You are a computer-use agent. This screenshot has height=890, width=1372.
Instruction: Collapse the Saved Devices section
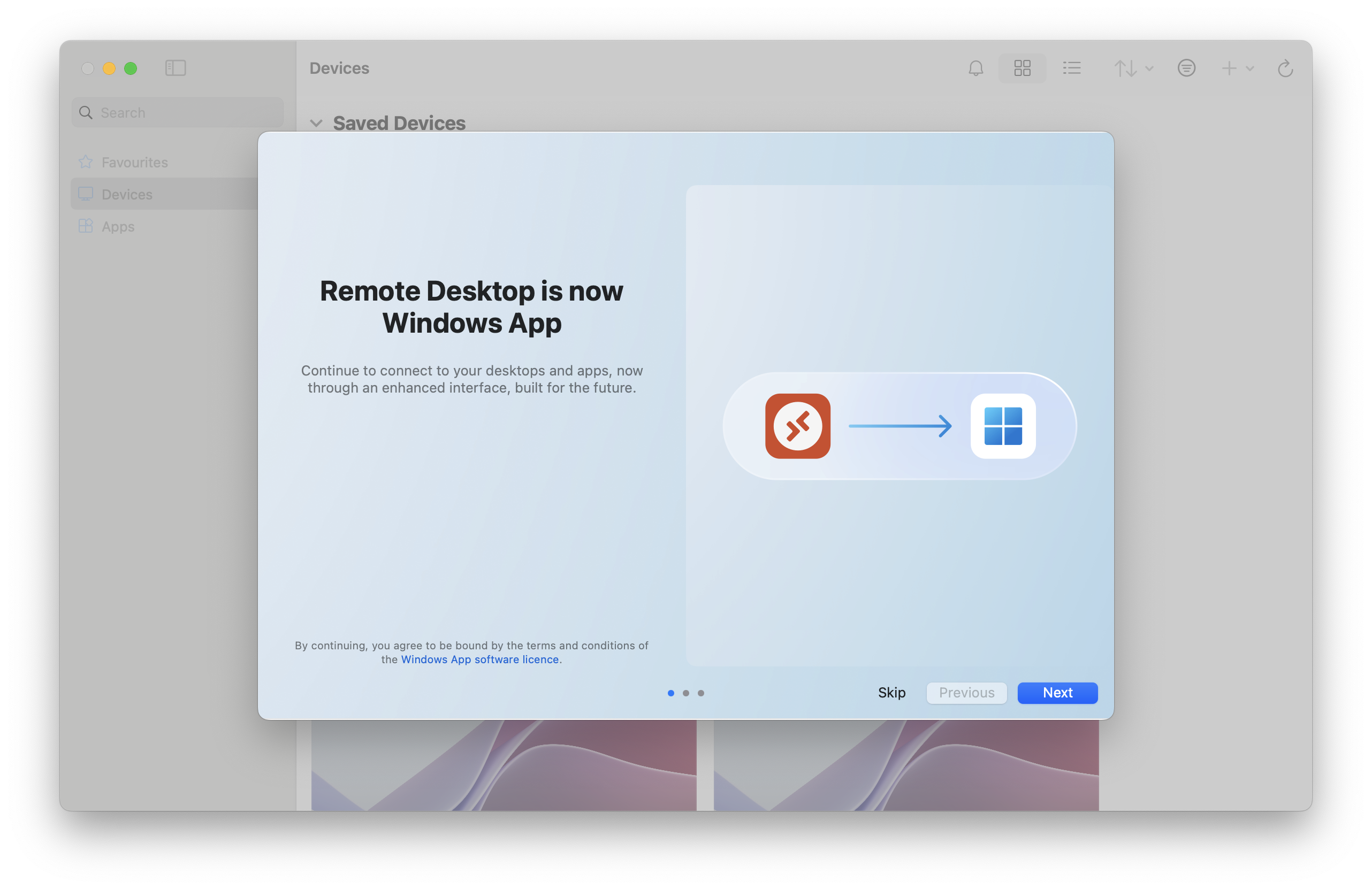point(316,122)
